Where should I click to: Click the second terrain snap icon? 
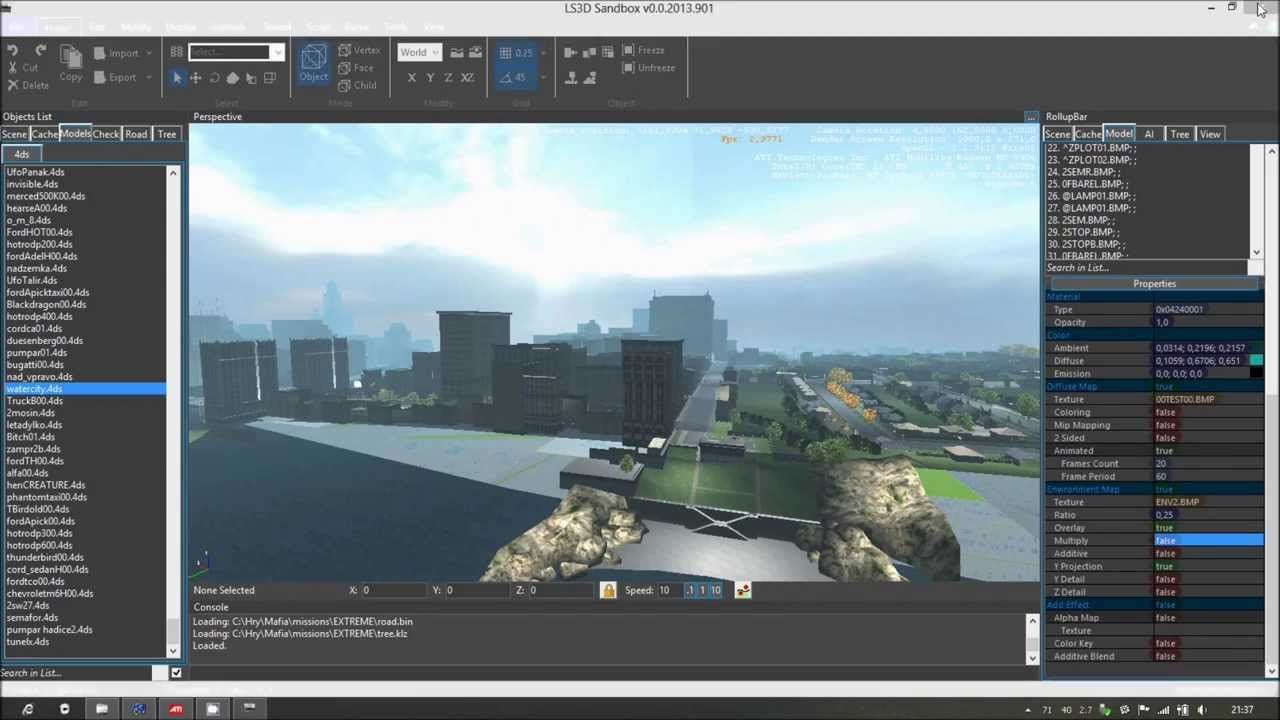(x=475, y=52)
